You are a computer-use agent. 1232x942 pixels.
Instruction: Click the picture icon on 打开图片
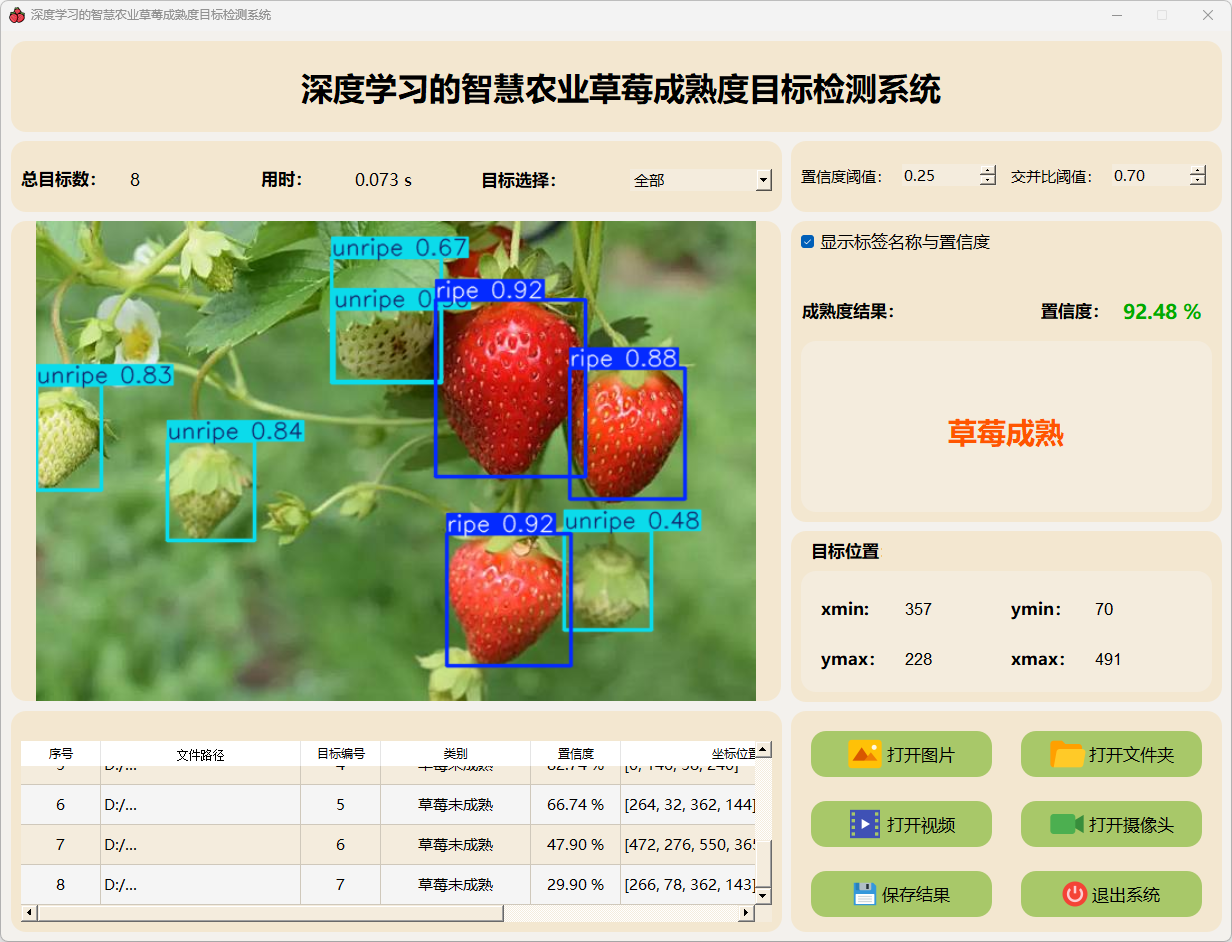[x=864, y=754]
